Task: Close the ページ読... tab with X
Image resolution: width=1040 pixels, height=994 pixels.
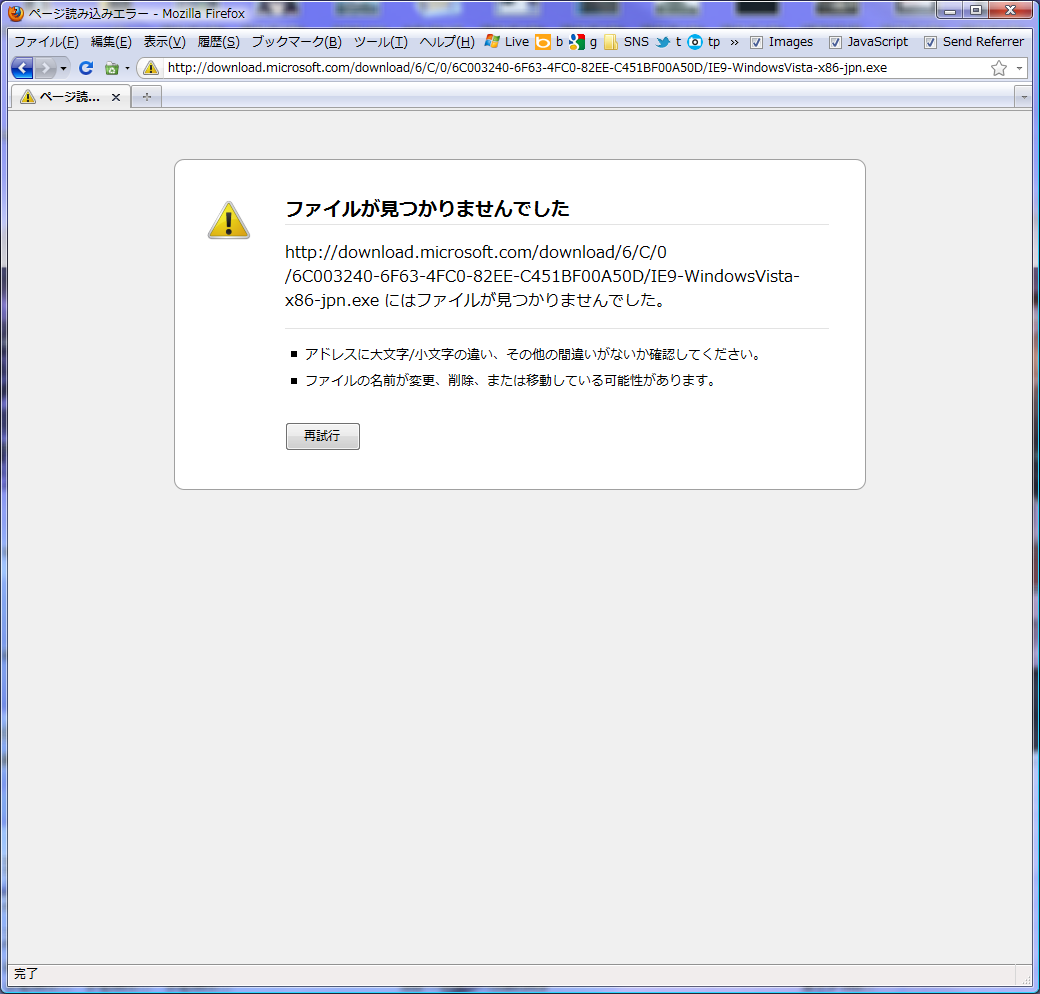Action: point(116,97)
